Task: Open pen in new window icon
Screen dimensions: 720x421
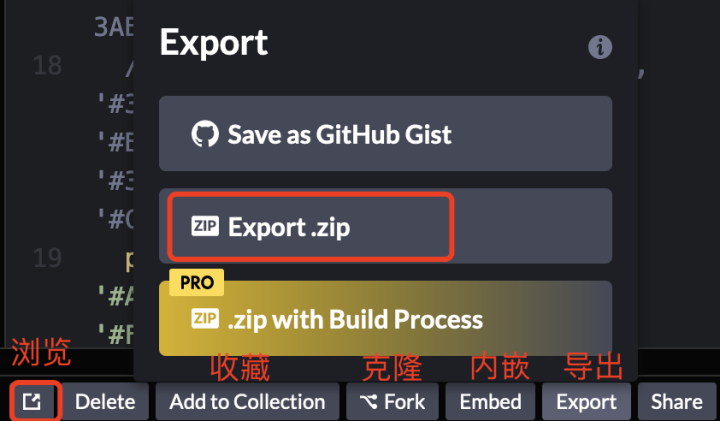Action: click(x=32, y=402)
